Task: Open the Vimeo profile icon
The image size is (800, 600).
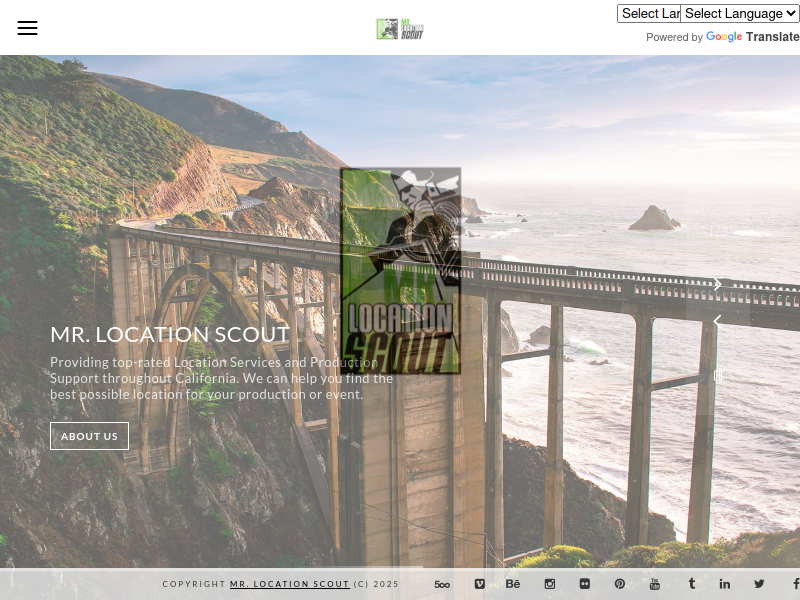Action: tap(479, 584)
